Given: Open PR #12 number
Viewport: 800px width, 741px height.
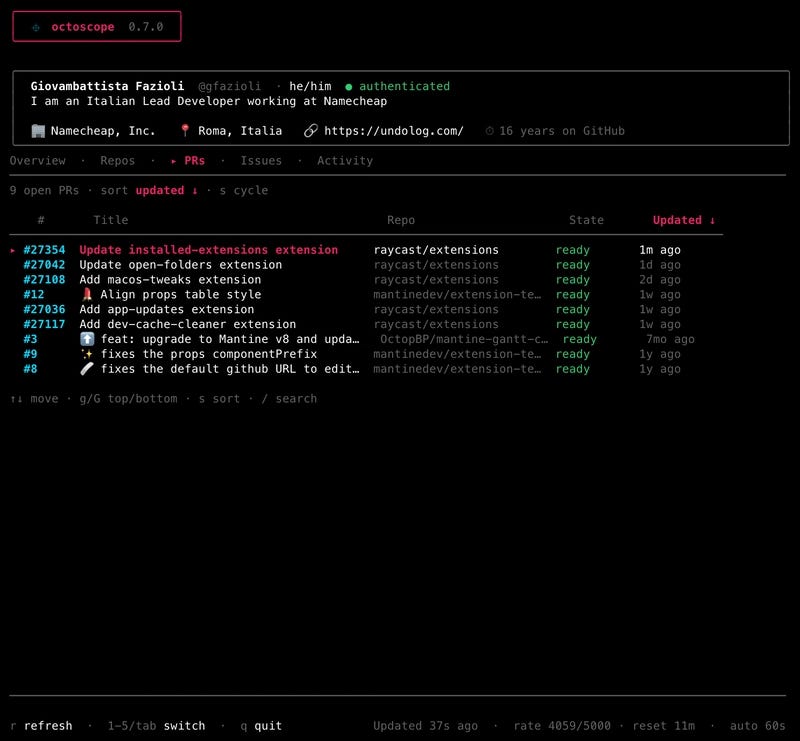Looking at the screenshot, I should (34, 294).
